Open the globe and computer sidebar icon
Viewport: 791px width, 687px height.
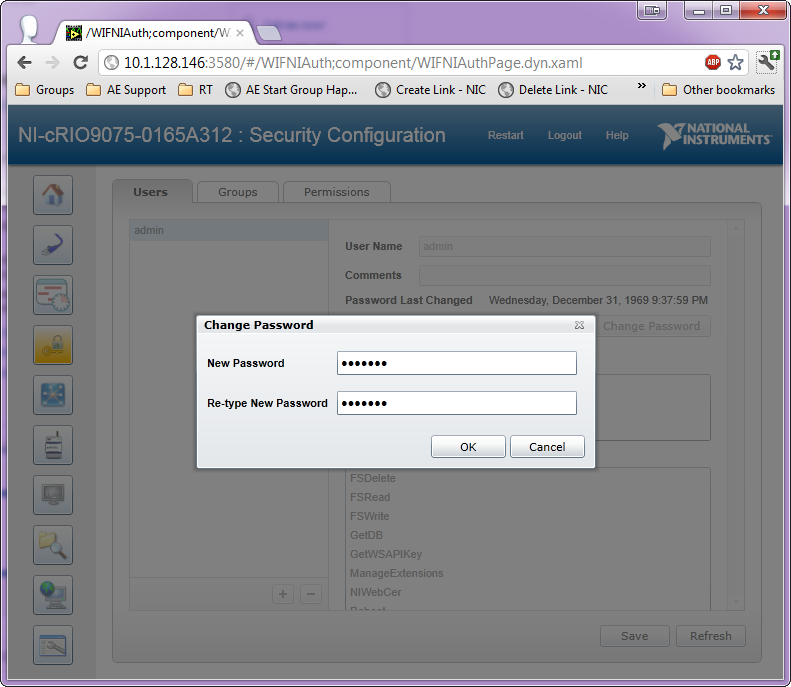pyautogui.click(x=53, y=595)
